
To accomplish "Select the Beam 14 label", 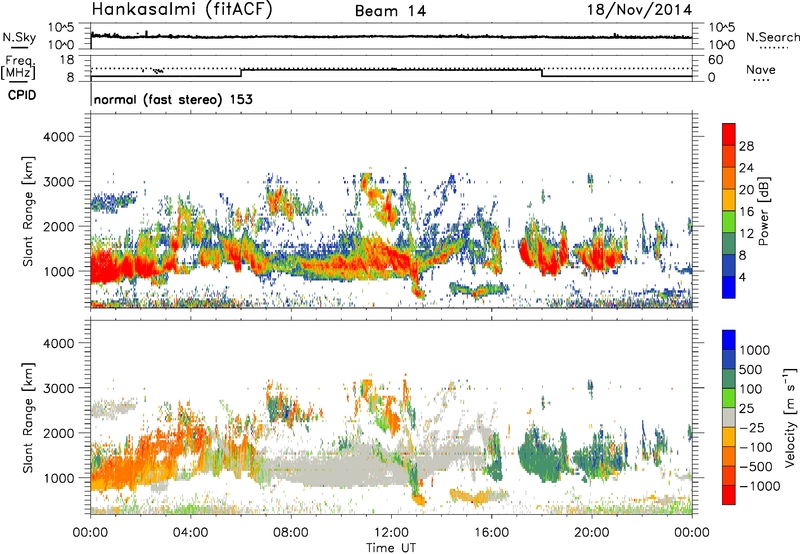I will tap(390, 11).
